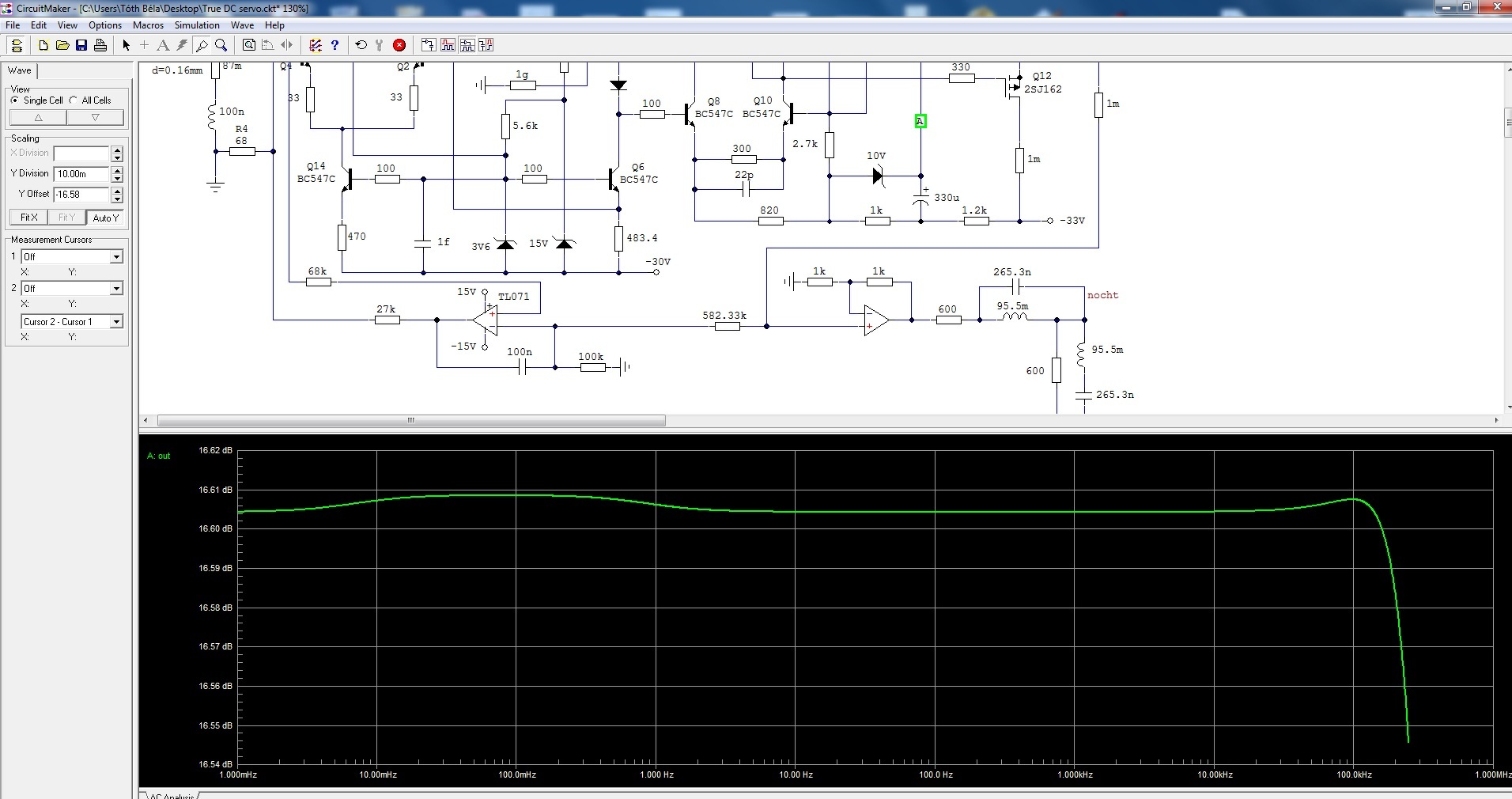Print the circuit with the printer icon
The image size is (1512, 799).
100,46
